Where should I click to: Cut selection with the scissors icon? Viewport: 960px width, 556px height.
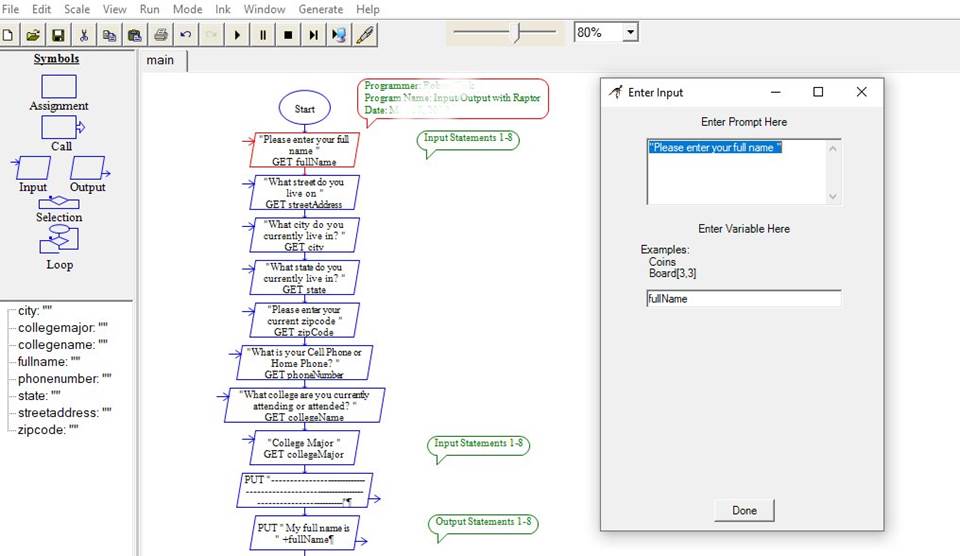[x=84, y=35]
